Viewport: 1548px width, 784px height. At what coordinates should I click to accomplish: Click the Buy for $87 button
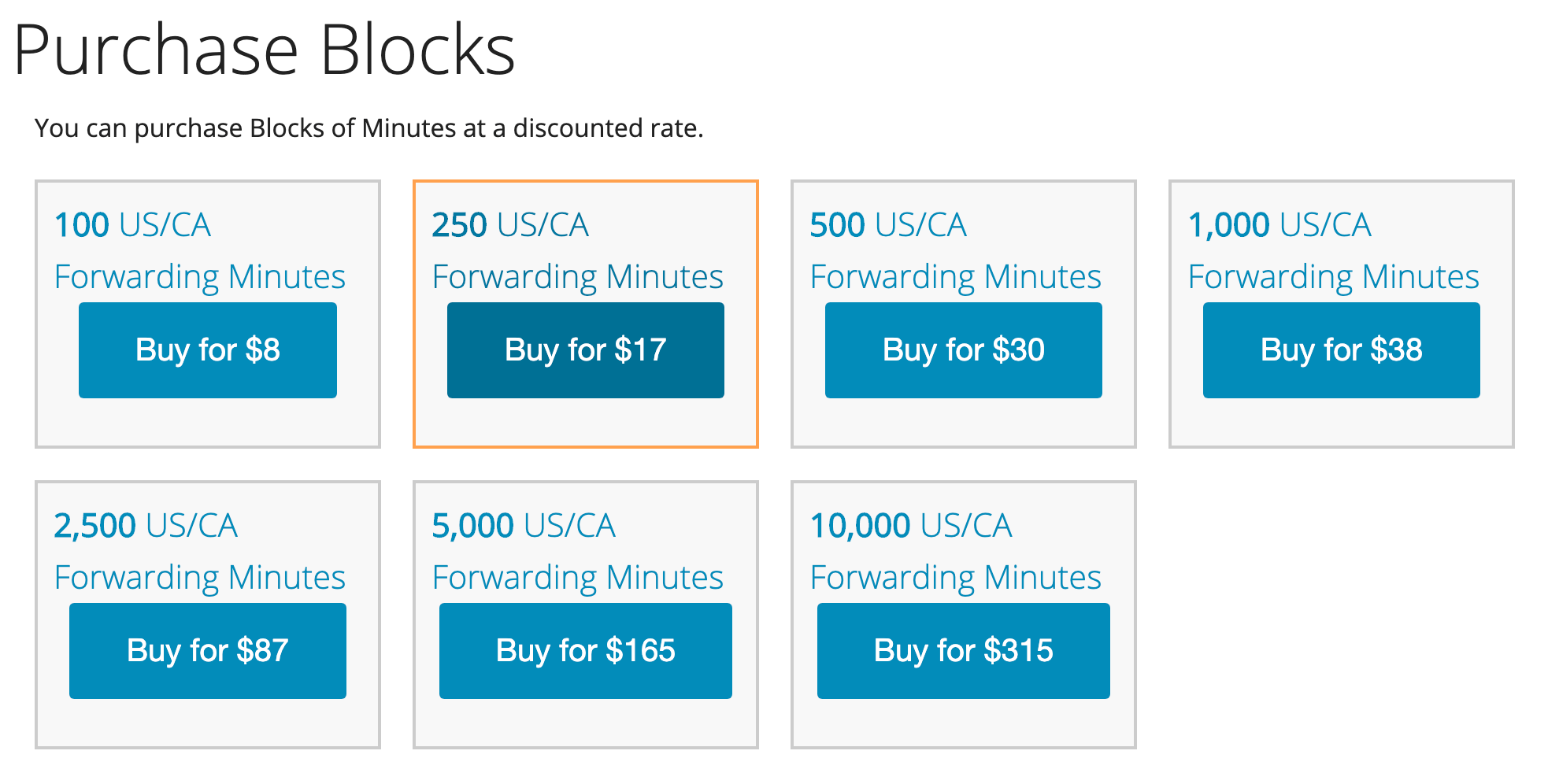207,651
